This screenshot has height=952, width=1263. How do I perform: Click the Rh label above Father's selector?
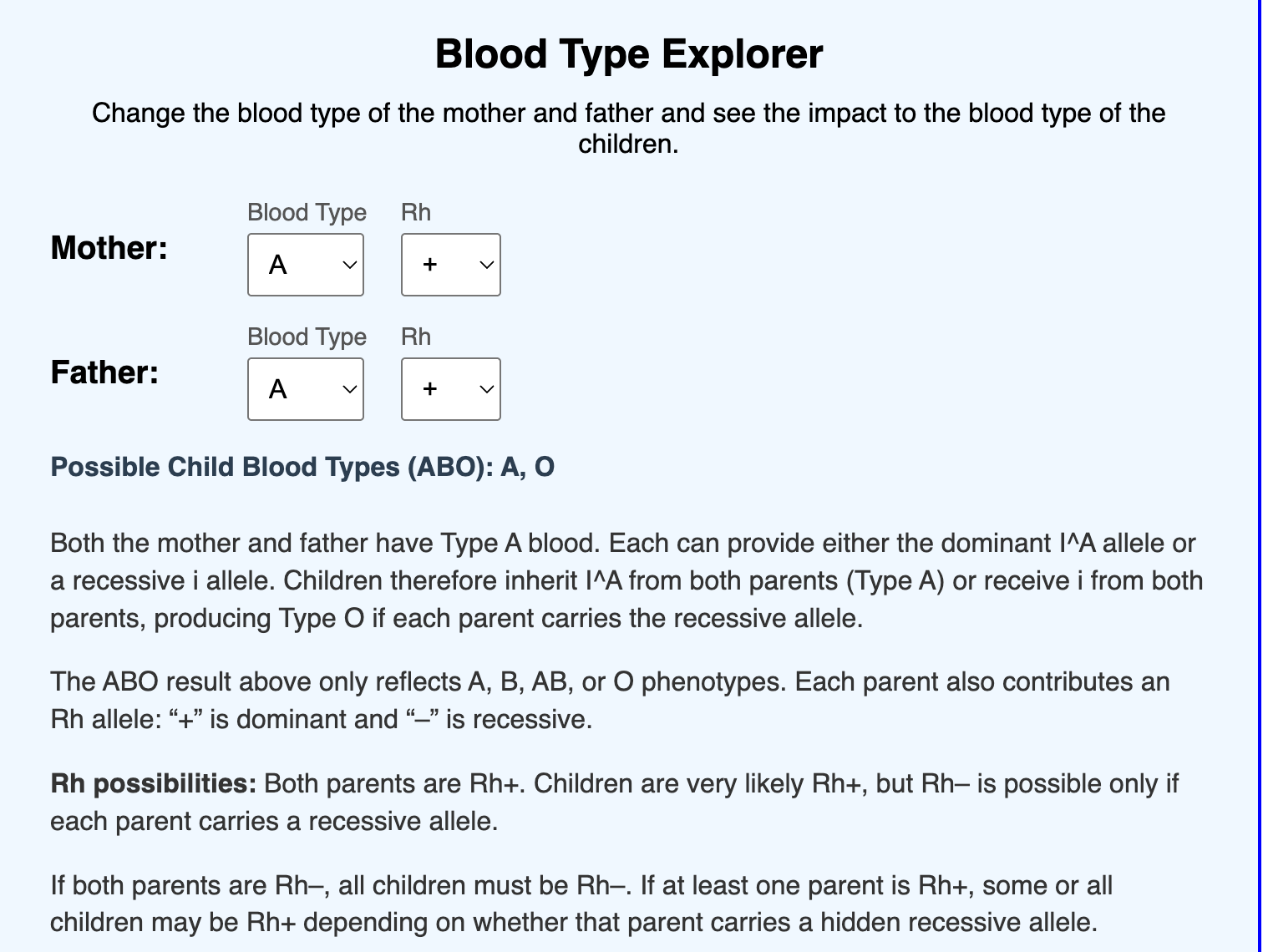416,337
